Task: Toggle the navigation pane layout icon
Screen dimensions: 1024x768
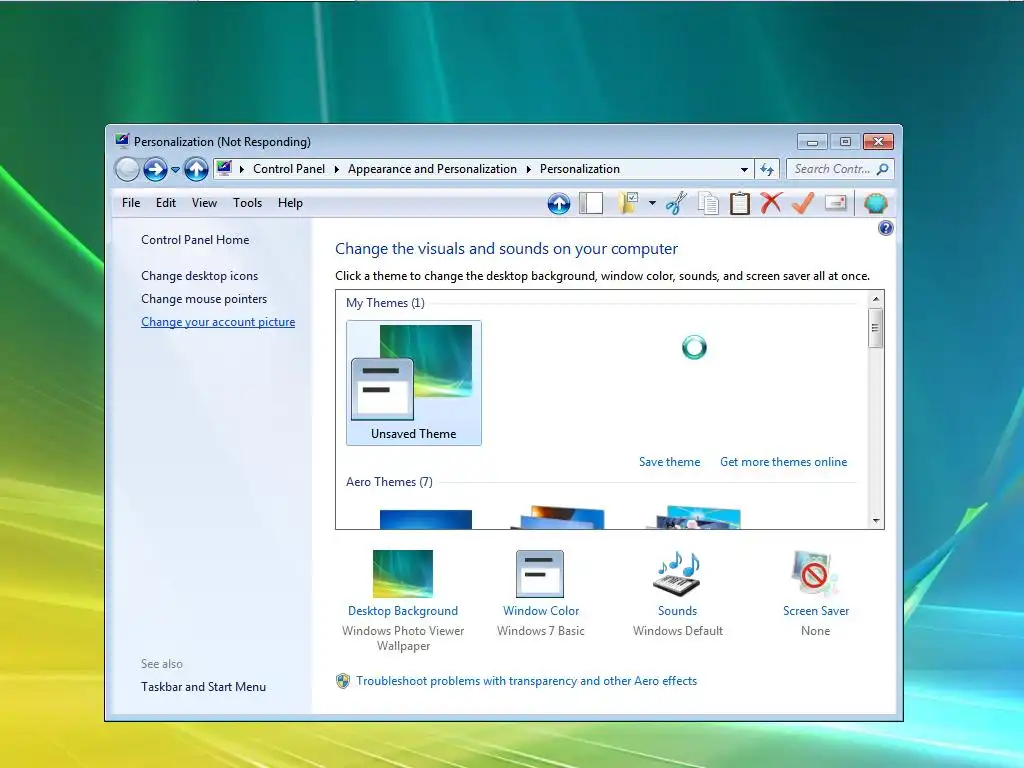Action: tap(590, 203)
